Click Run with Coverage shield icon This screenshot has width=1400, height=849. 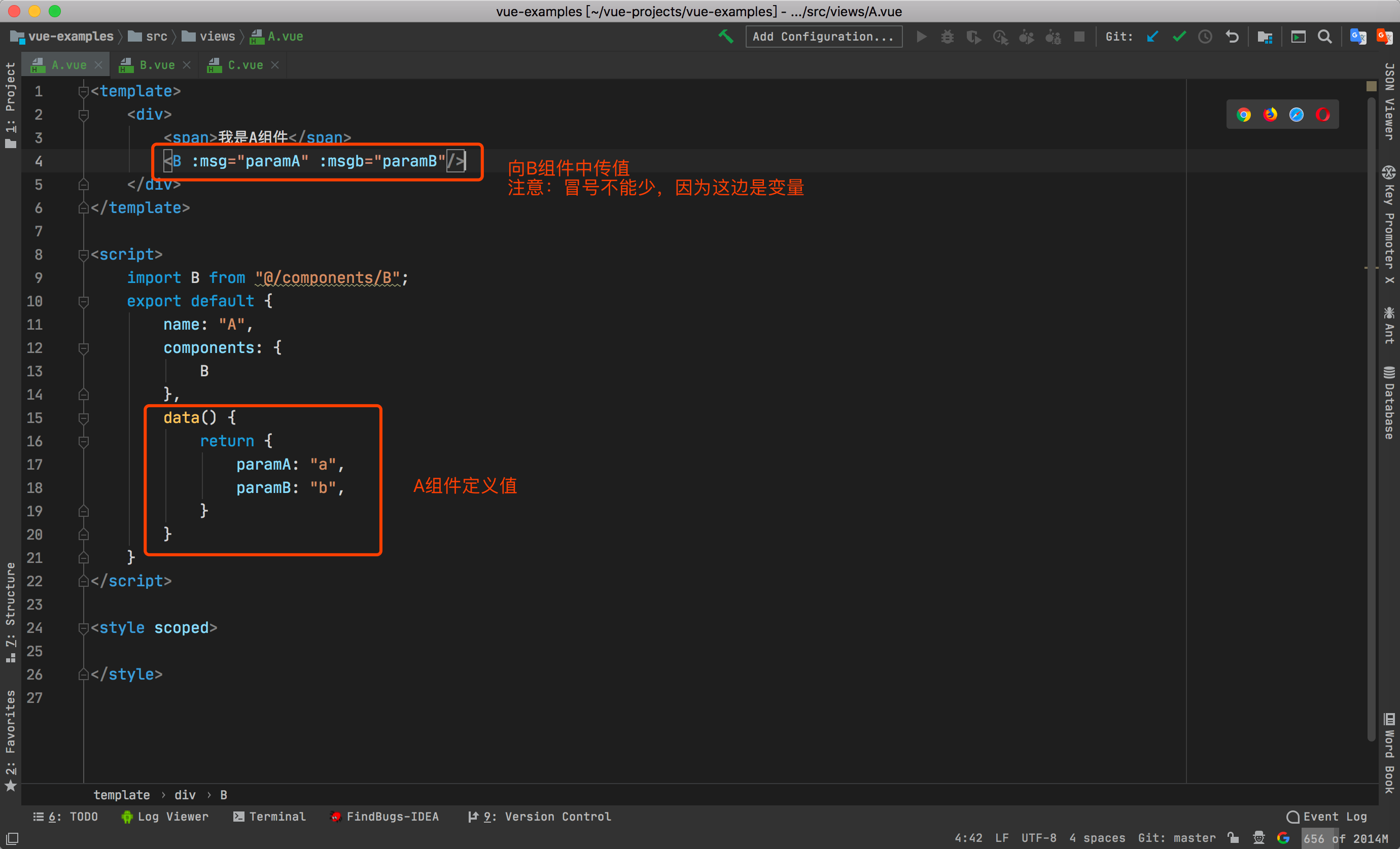pos(974,37)
